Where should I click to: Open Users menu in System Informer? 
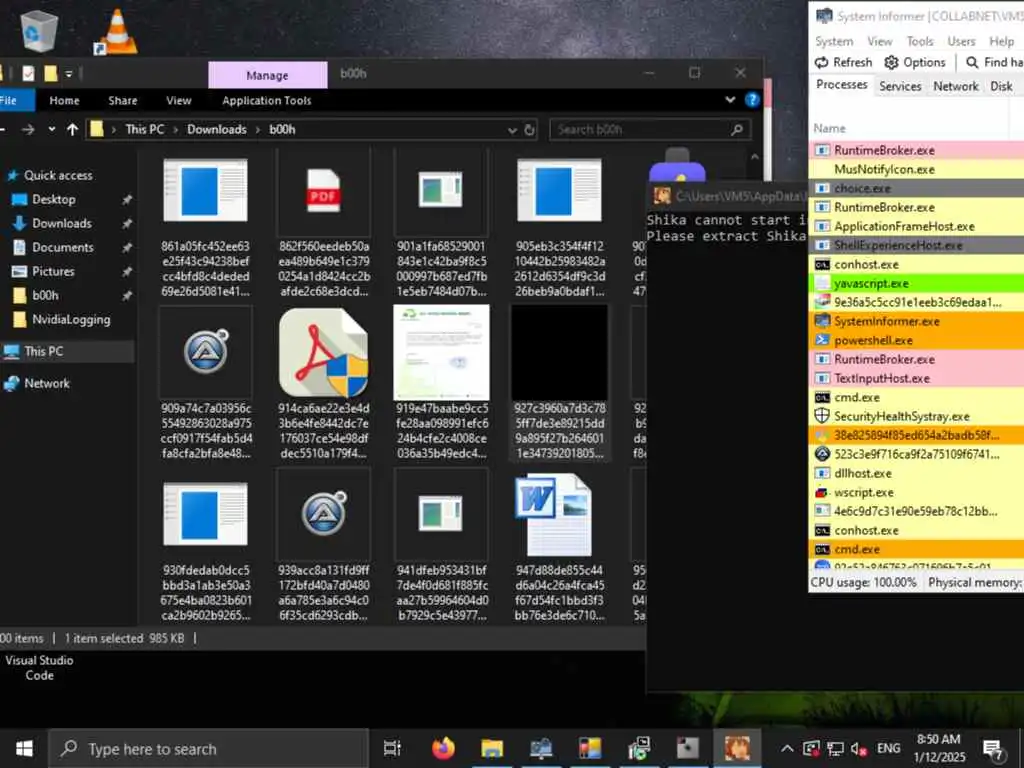(x=961, y=41)
